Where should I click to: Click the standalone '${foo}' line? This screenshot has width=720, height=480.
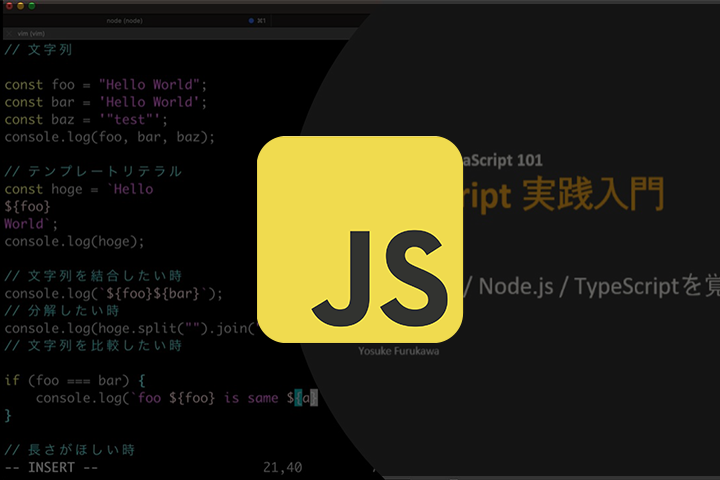pos(27,207)
